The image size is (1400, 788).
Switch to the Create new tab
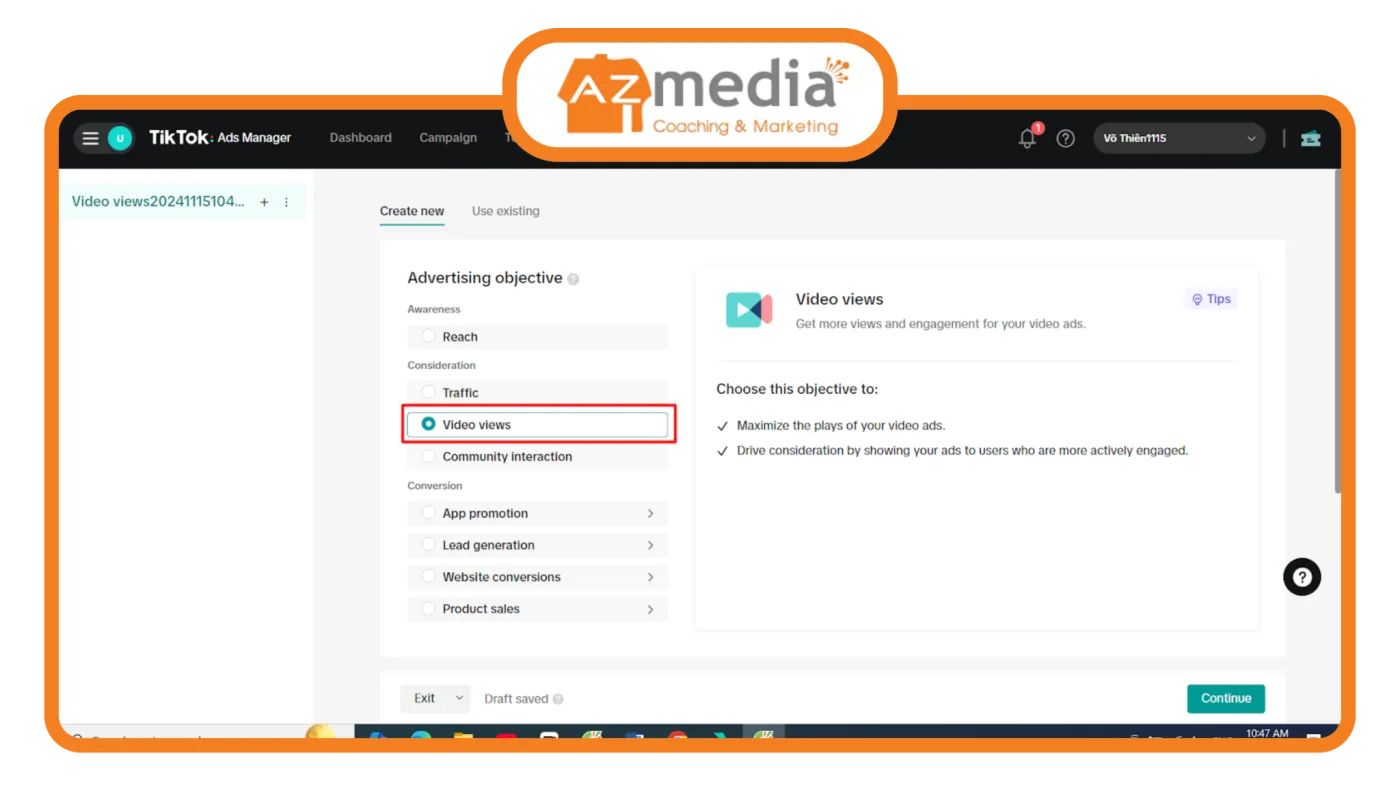coord(412,211)
